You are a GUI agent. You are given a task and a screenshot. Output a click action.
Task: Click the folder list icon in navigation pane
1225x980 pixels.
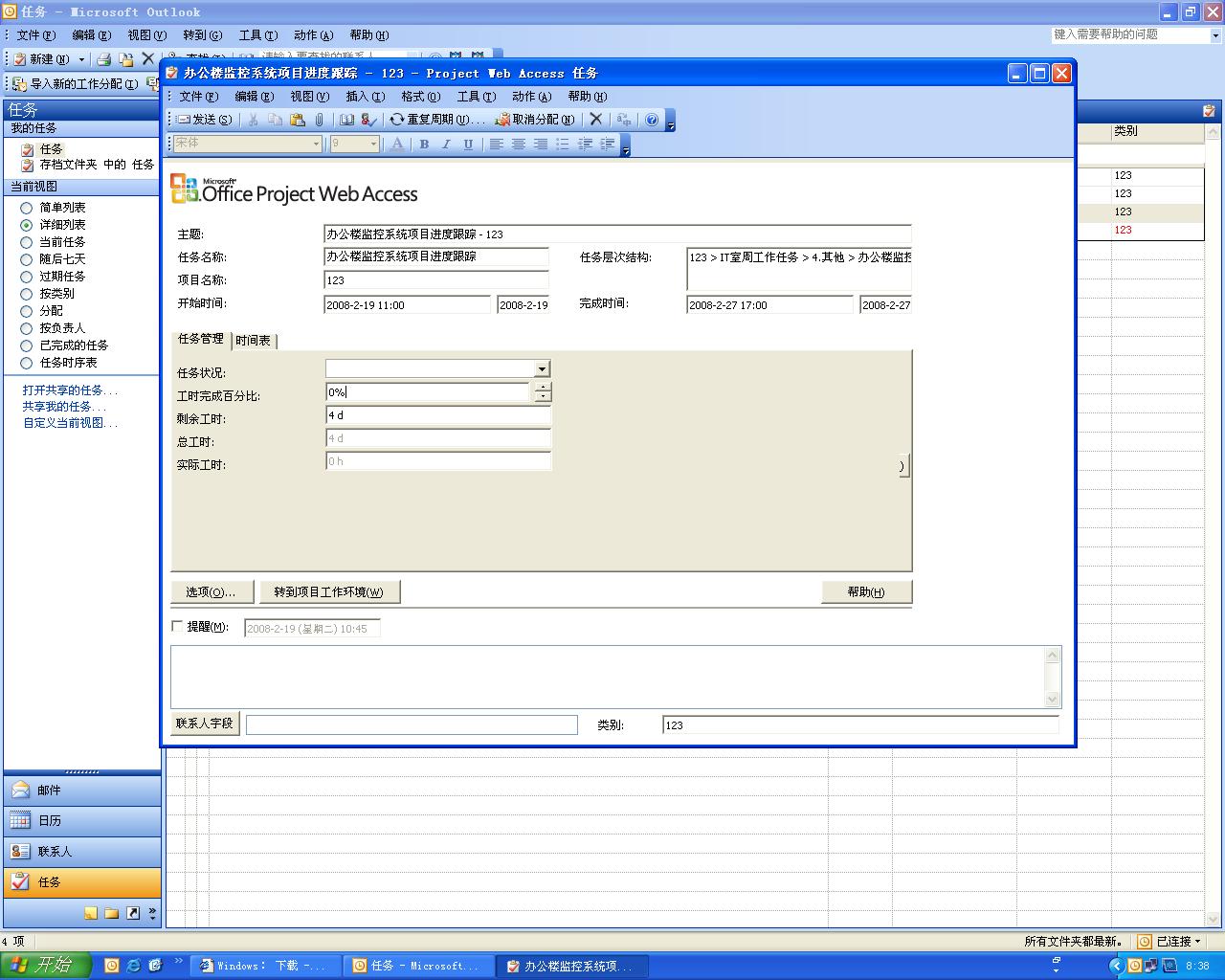click(x=111, y=913)
